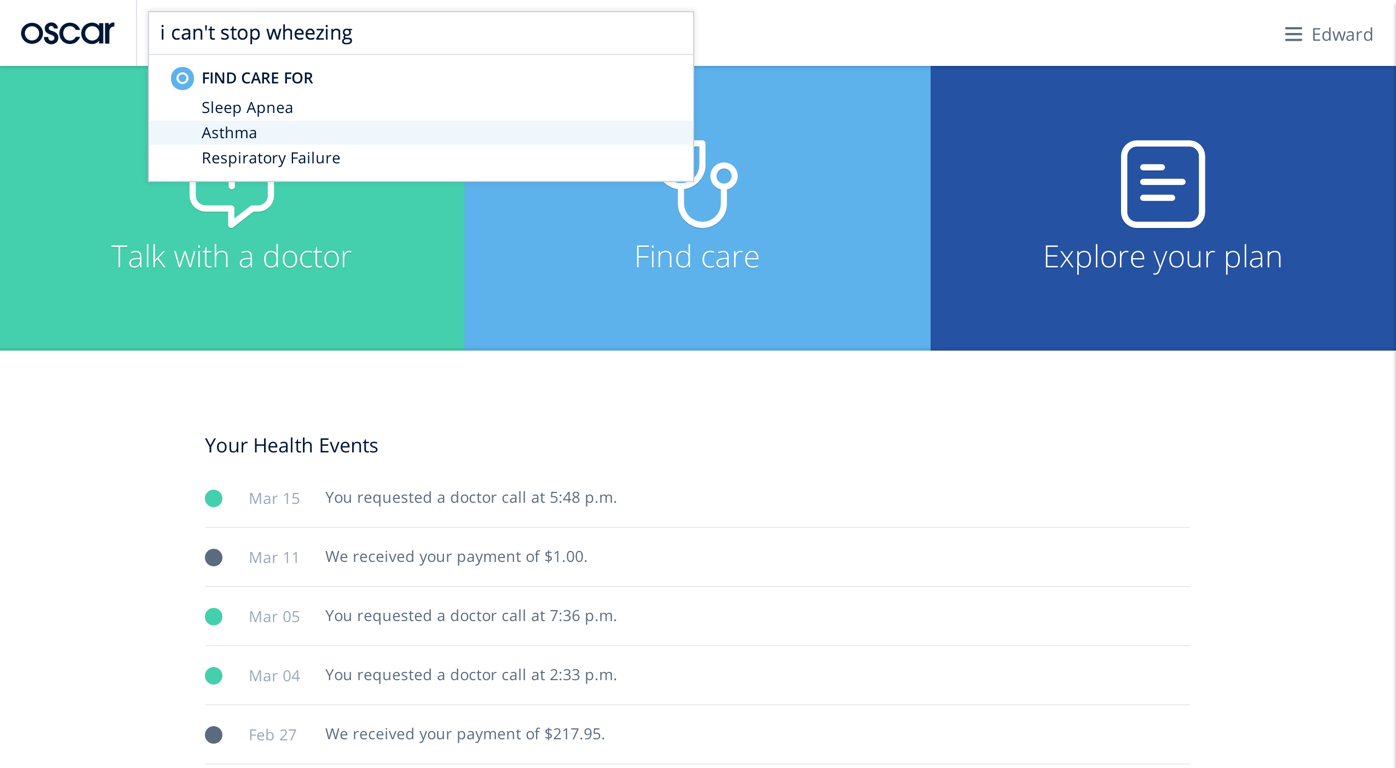
Task: Open the Edward account menu
Action: coord(1342,35)
